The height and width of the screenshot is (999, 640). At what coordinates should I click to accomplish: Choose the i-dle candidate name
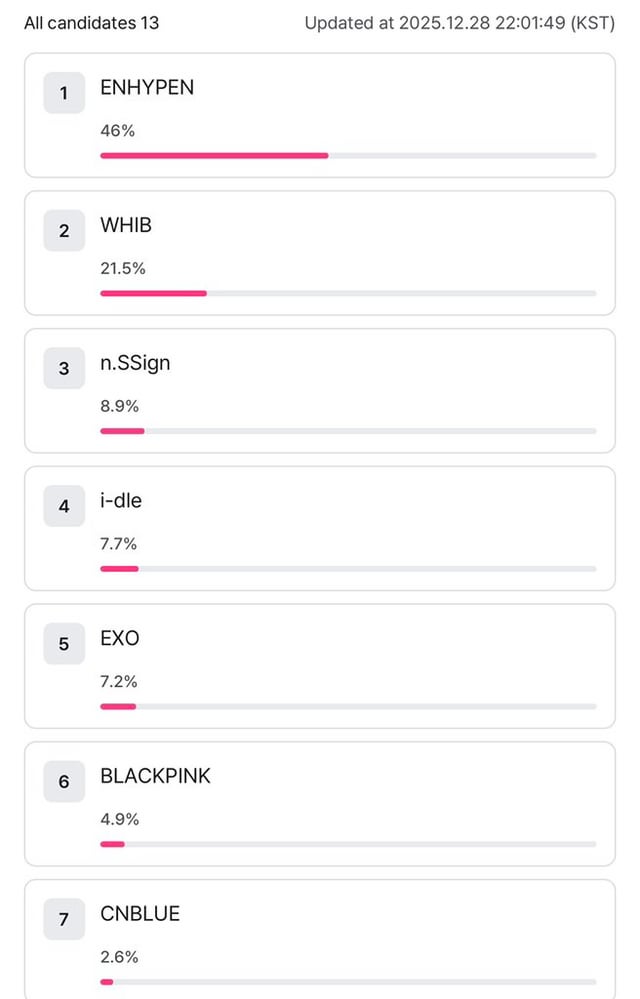pyautogui.click(x=121, y=501)
